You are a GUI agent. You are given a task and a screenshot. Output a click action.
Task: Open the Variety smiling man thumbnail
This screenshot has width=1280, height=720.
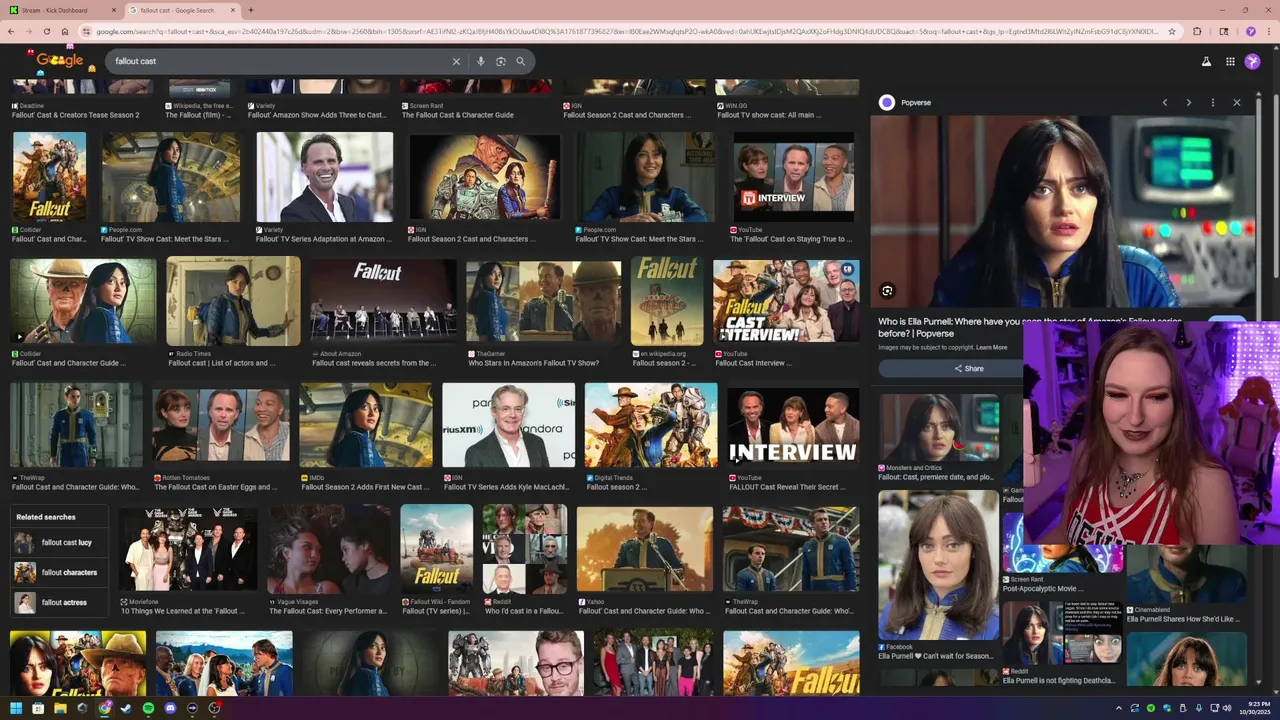tap(325, 177)
